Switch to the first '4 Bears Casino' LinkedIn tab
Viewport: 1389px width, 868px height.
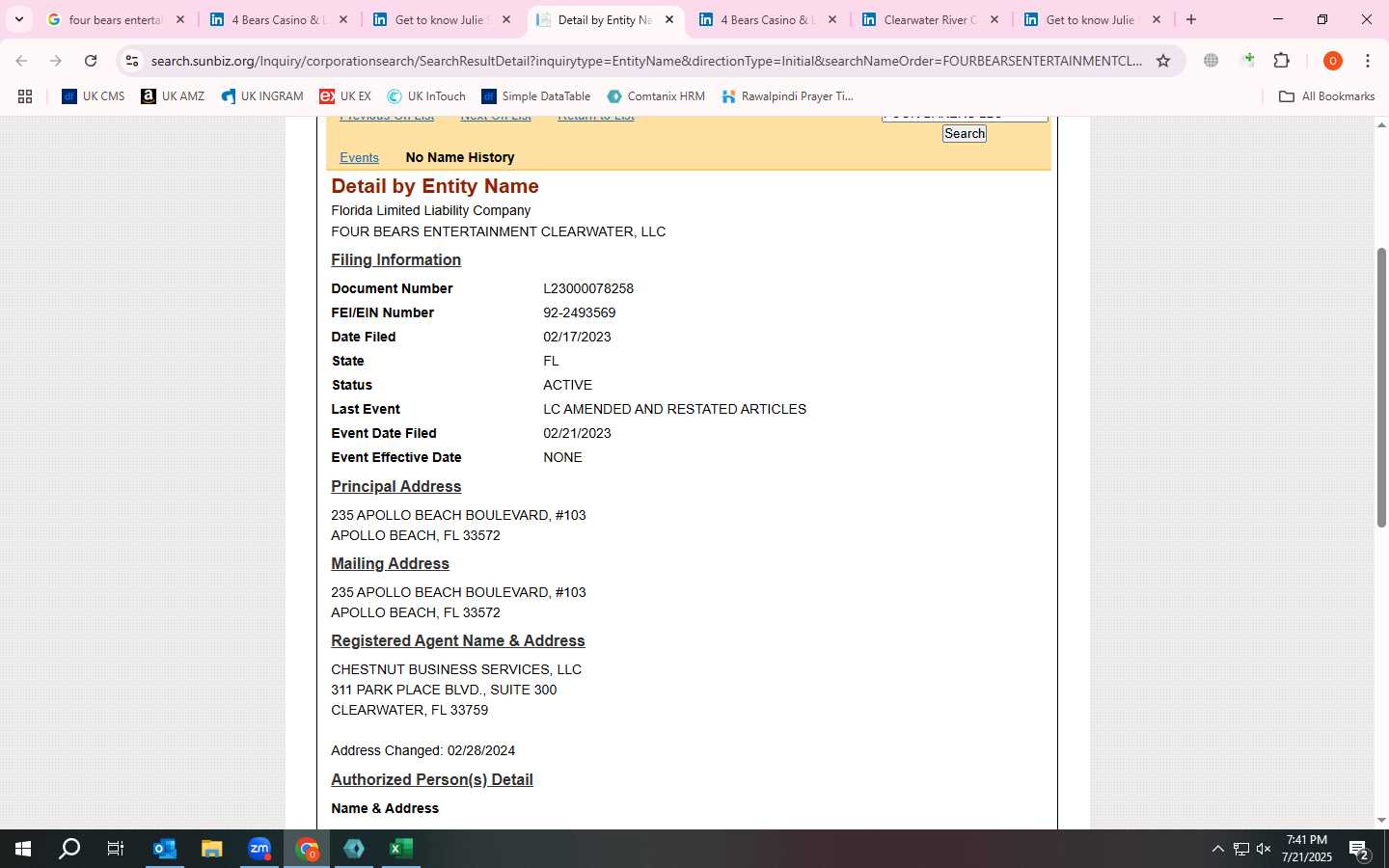coord(279,19)
